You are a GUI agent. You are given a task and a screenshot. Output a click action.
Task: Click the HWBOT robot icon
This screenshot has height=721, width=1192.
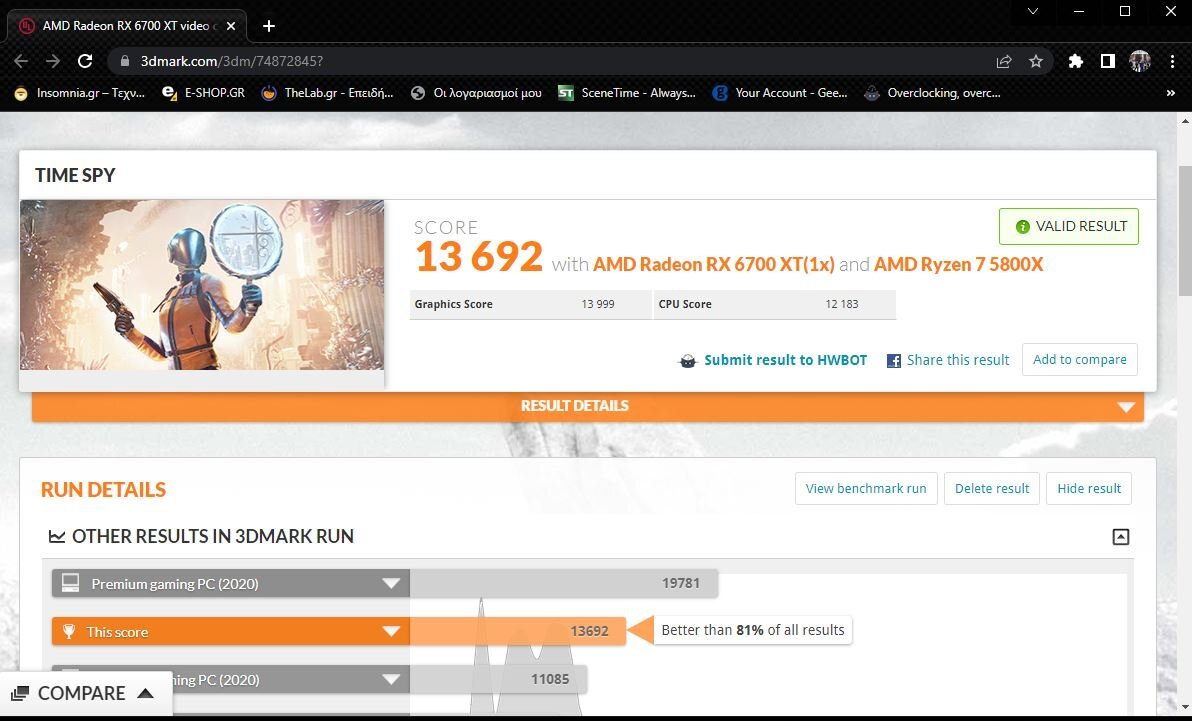coord(687,360)
